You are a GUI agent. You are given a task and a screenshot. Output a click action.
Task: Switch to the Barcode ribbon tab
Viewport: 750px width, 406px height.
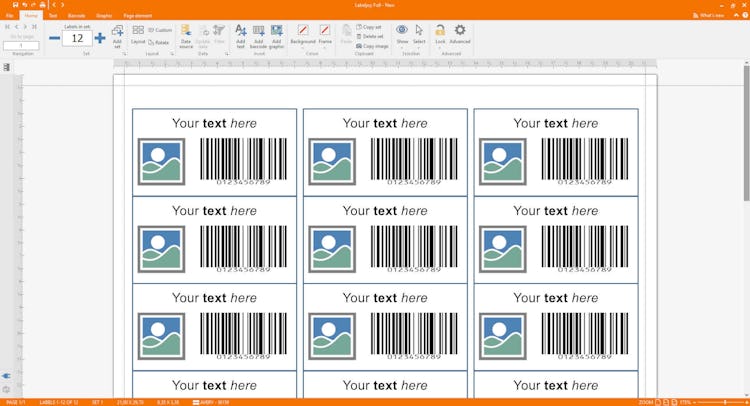click(77, 16)
